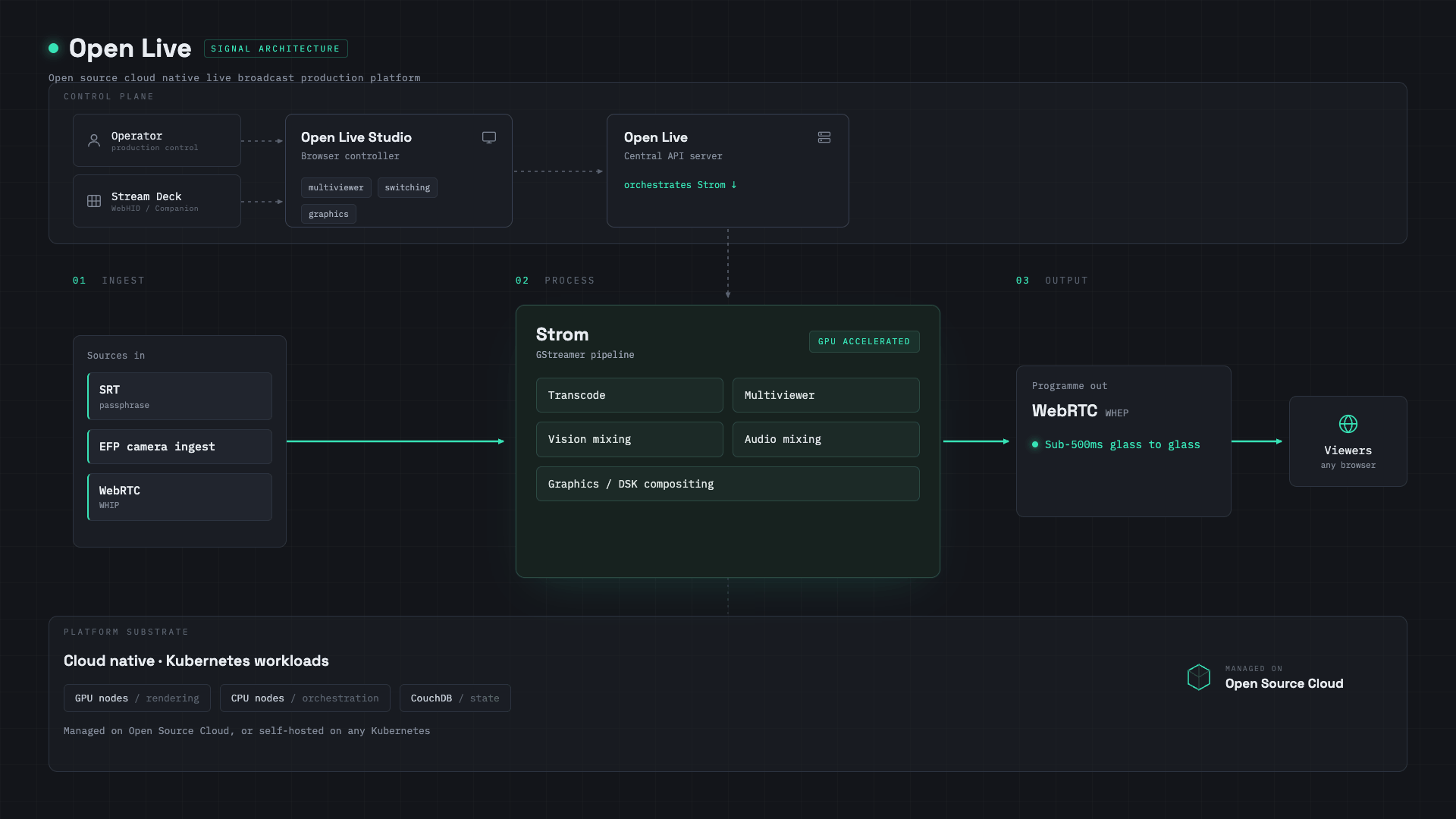Click the CPU nodes / orchestration chip
The image size is (1456, 819).
[x=305, y=698]
